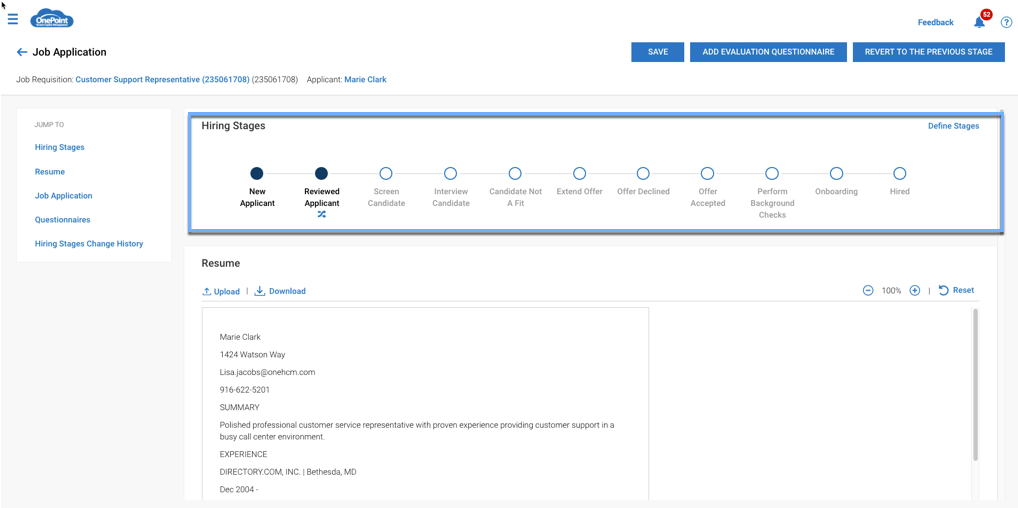Jump to Resume section
The height and width of the screenshot is (508, 1018).
[x=50, y=172]
